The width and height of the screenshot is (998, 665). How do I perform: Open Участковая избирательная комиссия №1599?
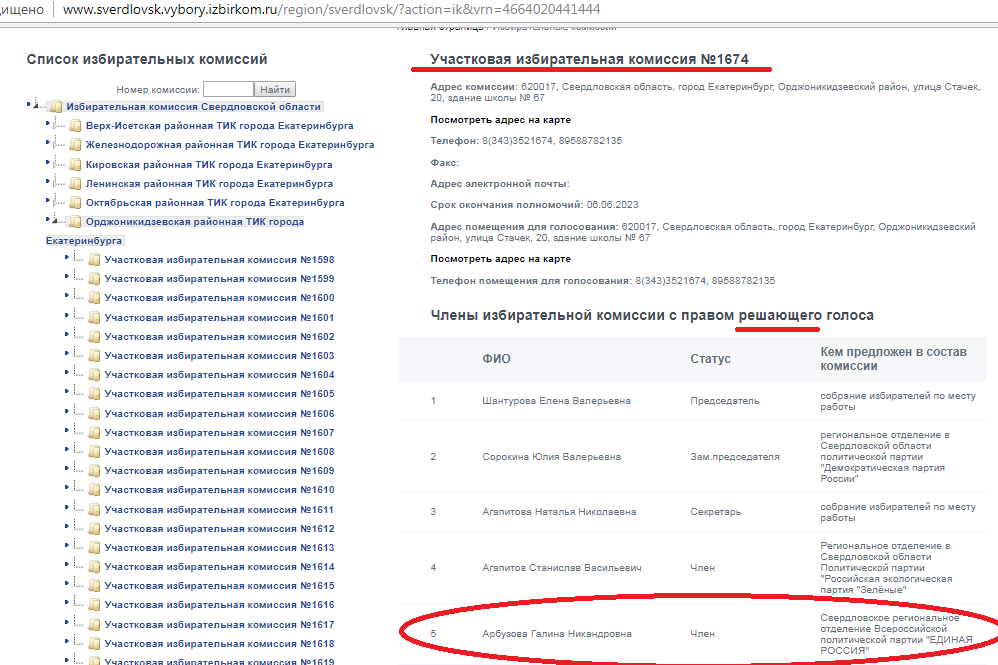click(x=219, y=279)
